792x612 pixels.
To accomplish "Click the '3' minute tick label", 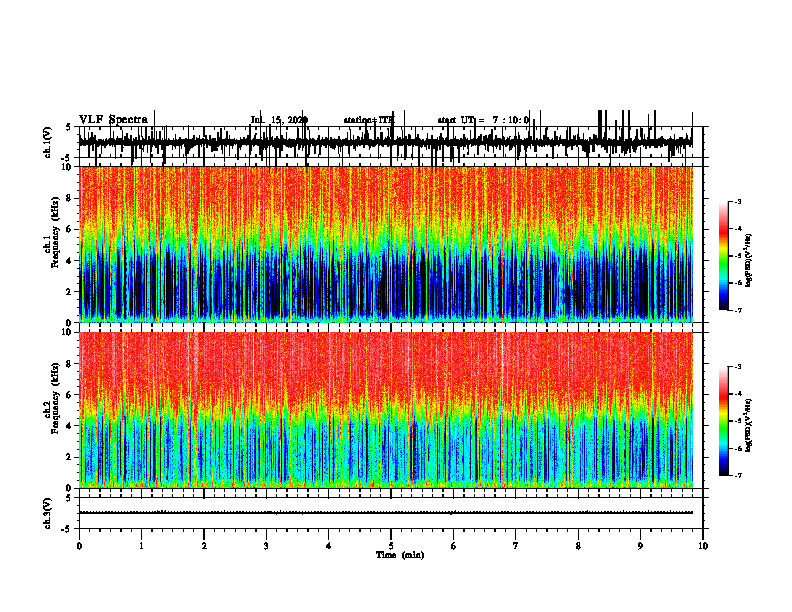I will tap(266, 546).
